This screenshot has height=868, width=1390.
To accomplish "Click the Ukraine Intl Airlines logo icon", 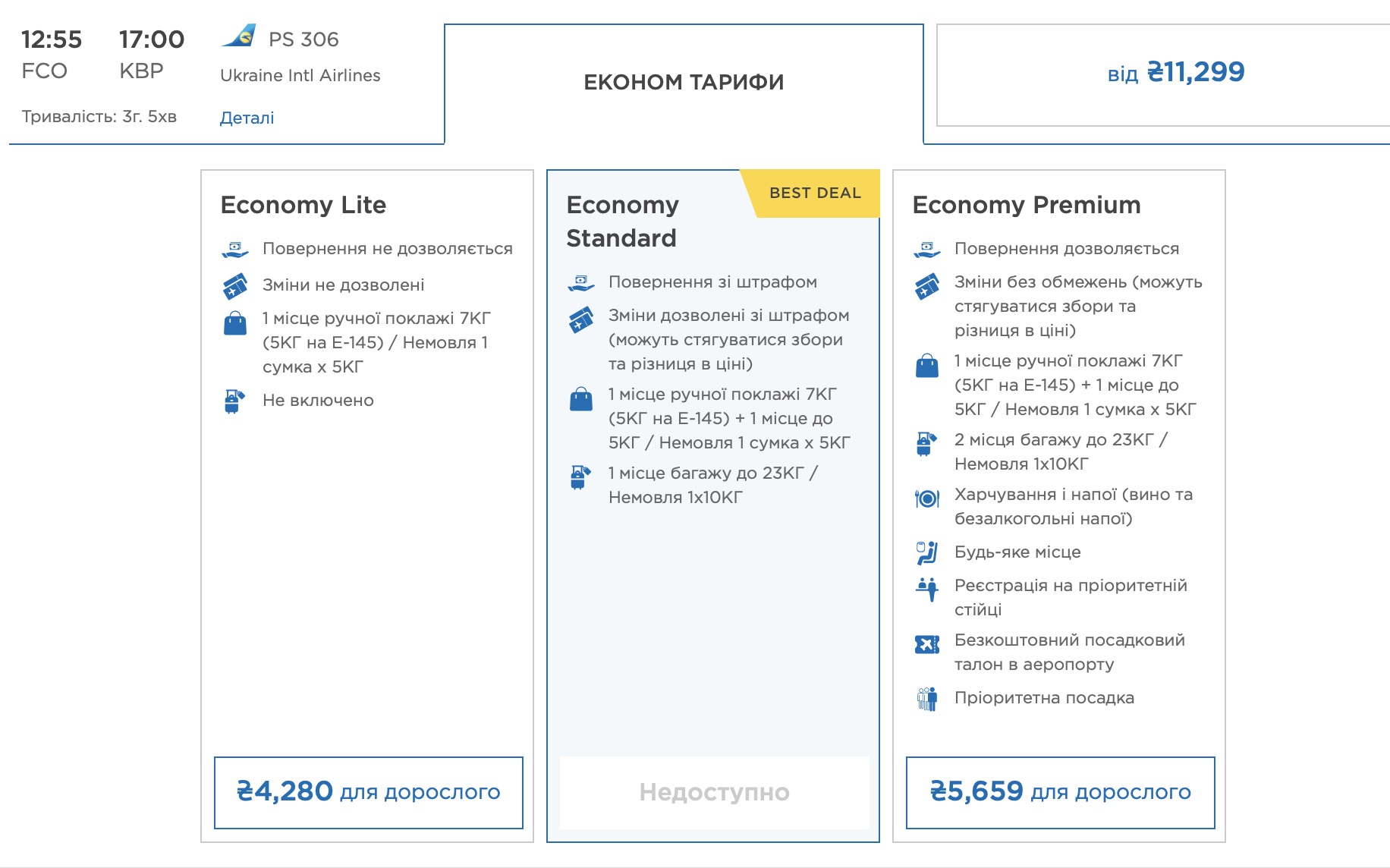I will tap(240, 36).
